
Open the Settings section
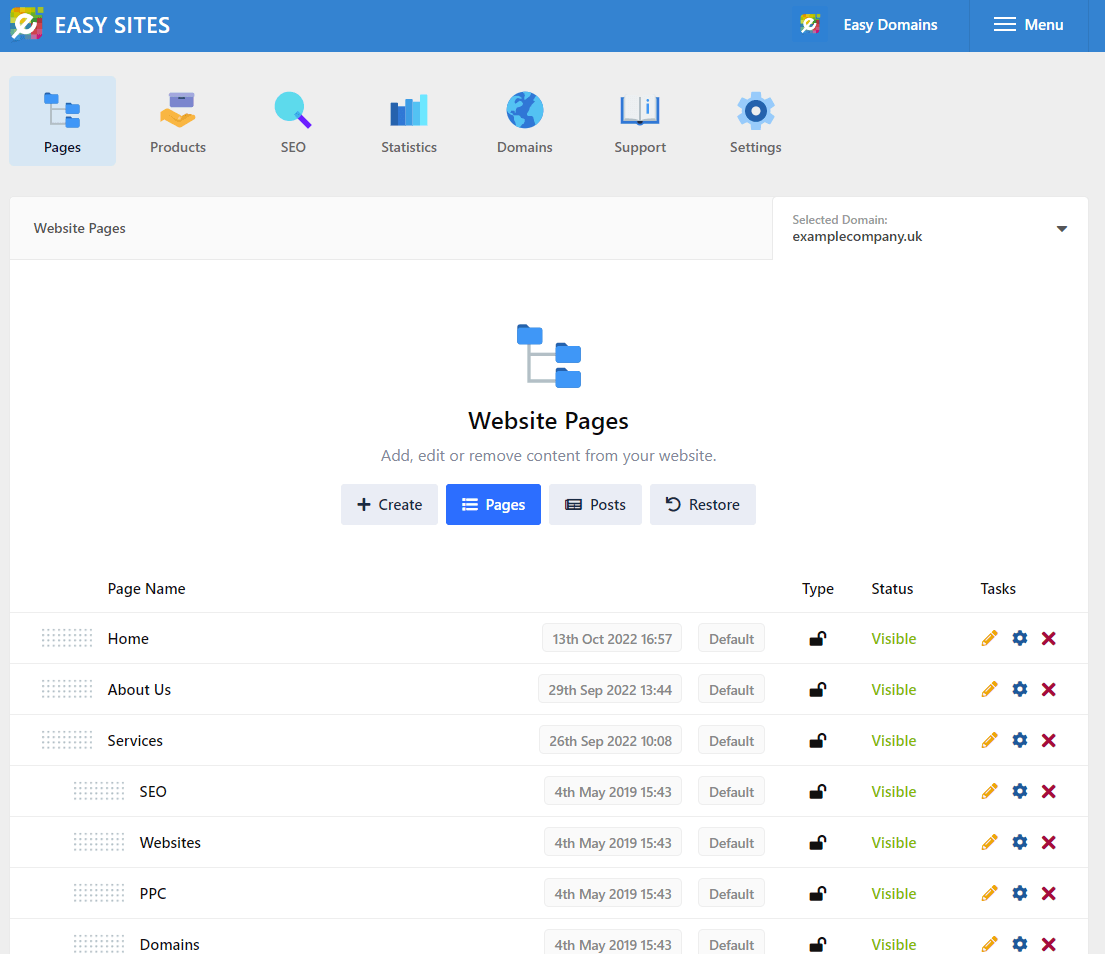coord(755,120)
